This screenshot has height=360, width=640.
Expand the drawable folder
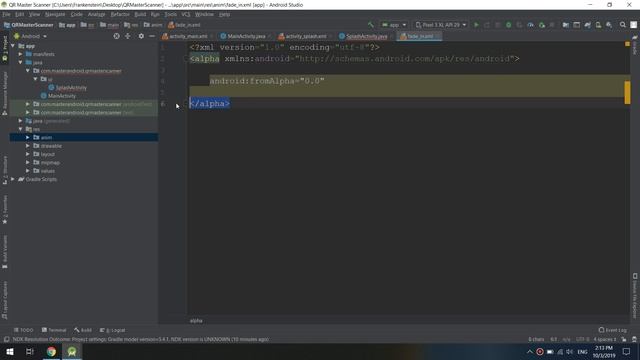[28, 146]
